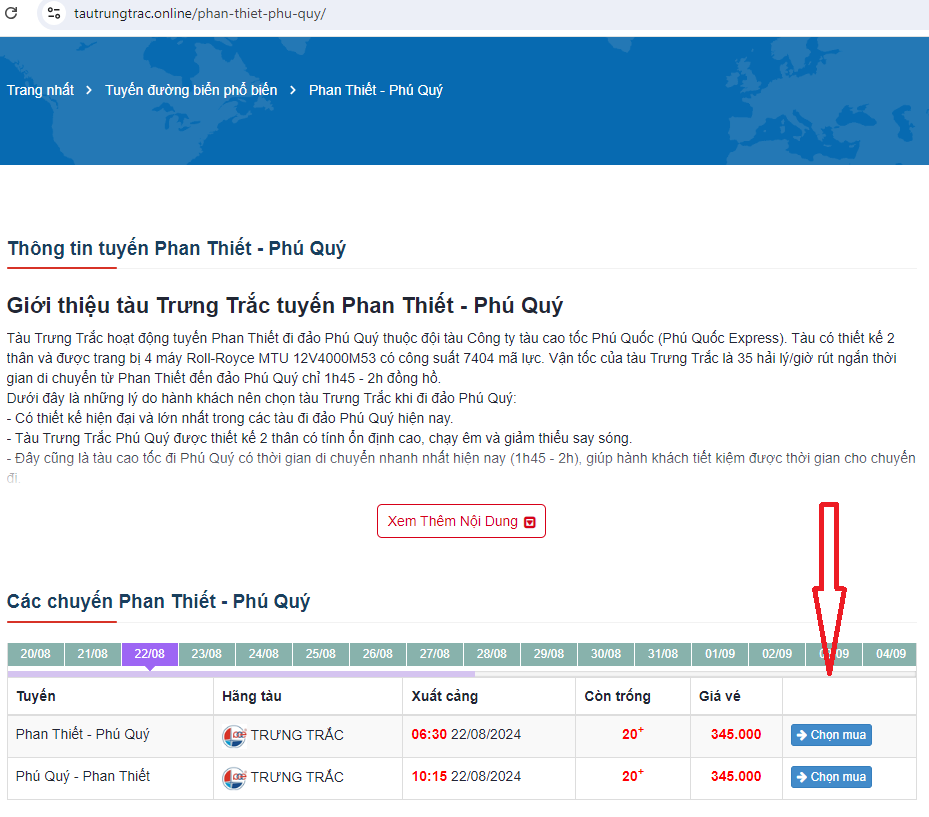Image resolution: width=929 pixels, height=817 pixels.
Task: Expand content with Xem Thêm Nội Dung button
Action: 461,521
